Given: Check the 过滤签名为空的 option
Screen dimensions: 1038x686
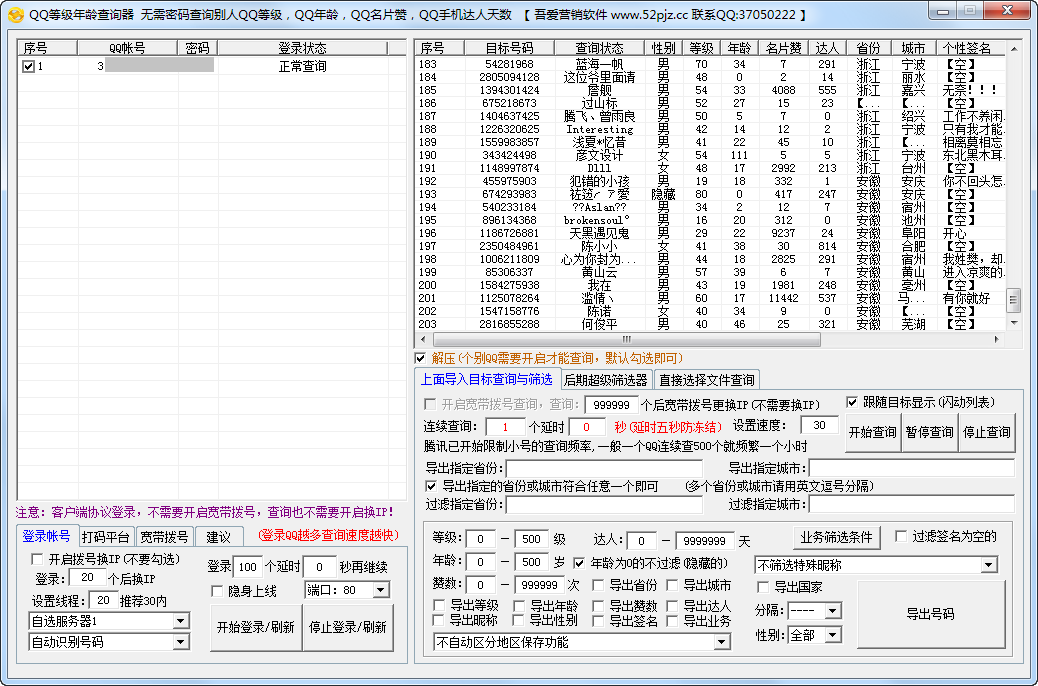Looking at the screenshot, I should [900, 537].
